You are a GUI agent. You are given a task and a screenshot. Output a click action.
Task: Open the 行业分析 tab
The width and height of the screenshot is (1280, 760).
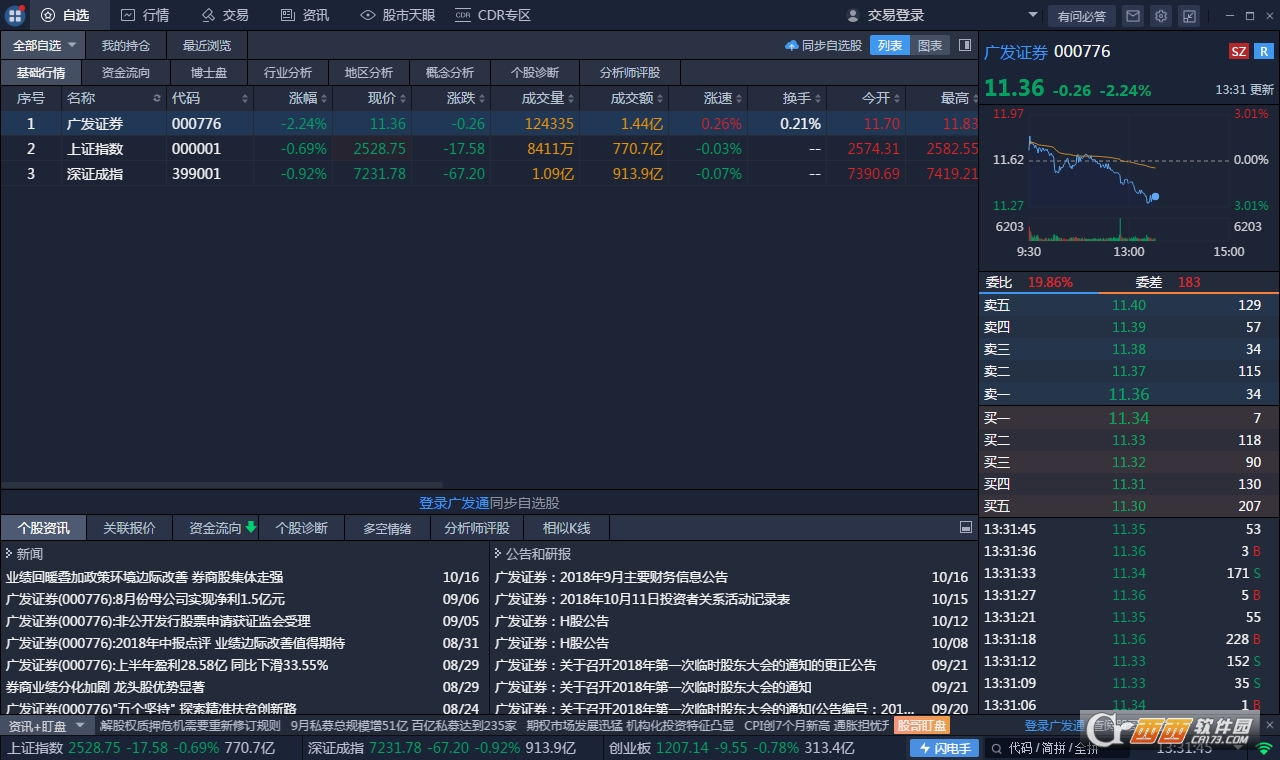[x=288, y=73]
